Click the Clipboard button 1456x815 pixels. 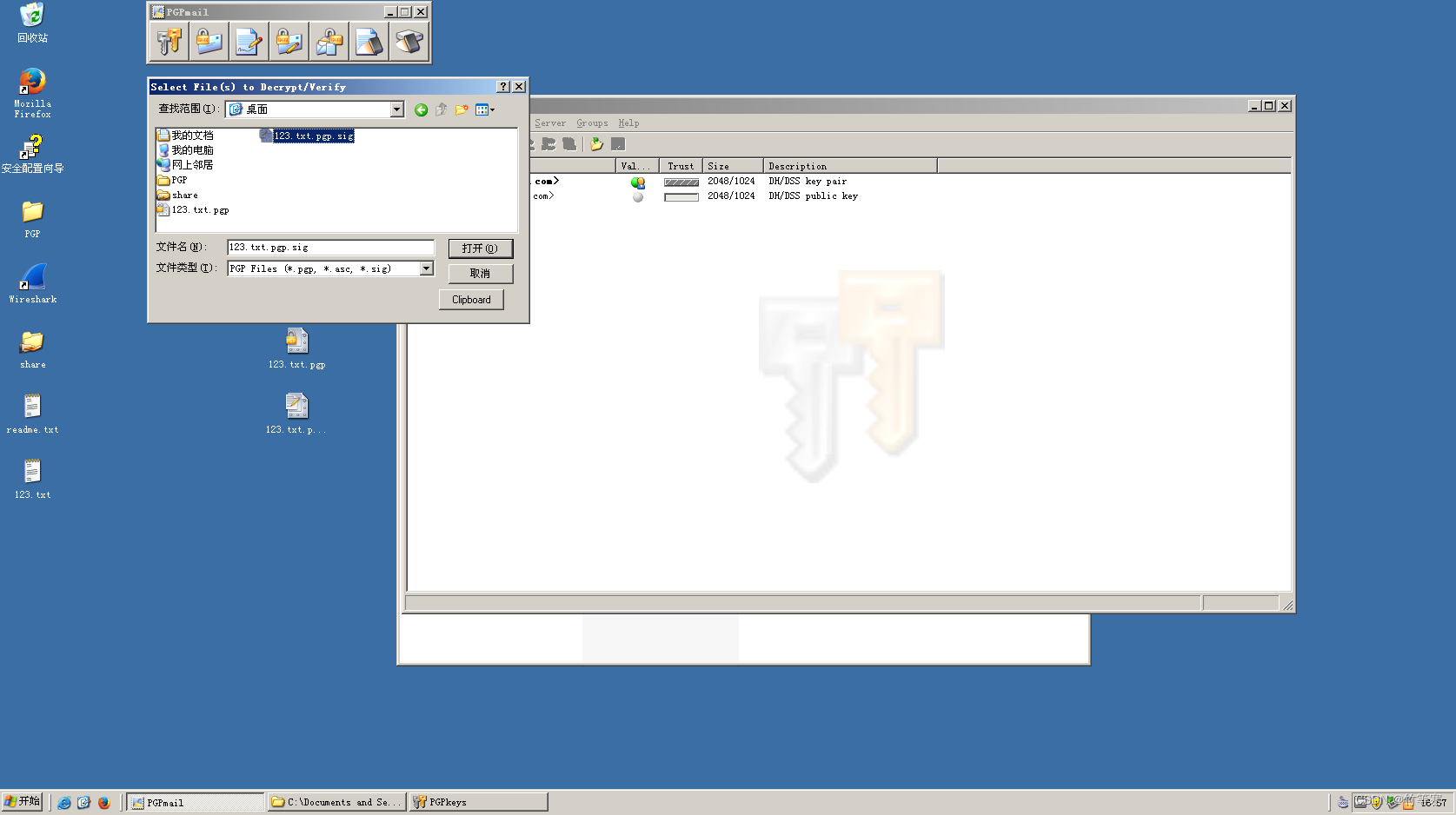(x=471, y=300)
